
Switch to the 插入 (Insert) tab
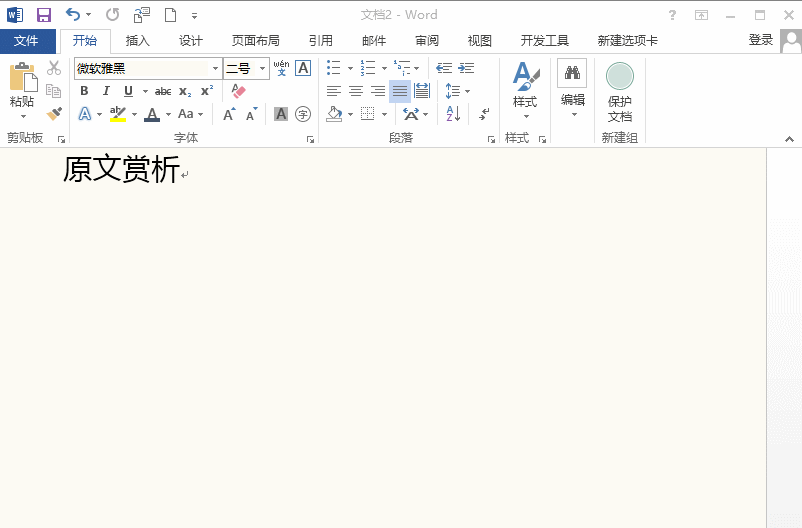click(137, 41)
